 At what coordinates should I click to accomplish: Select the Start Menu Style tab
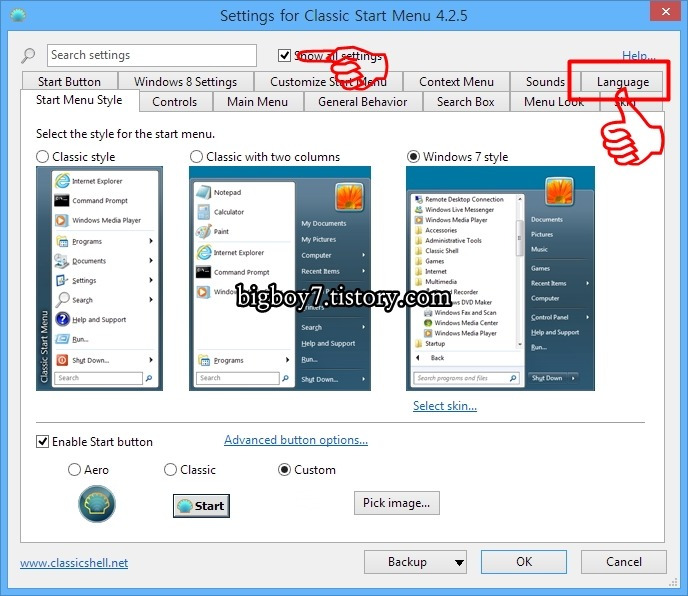click(79, 100)
